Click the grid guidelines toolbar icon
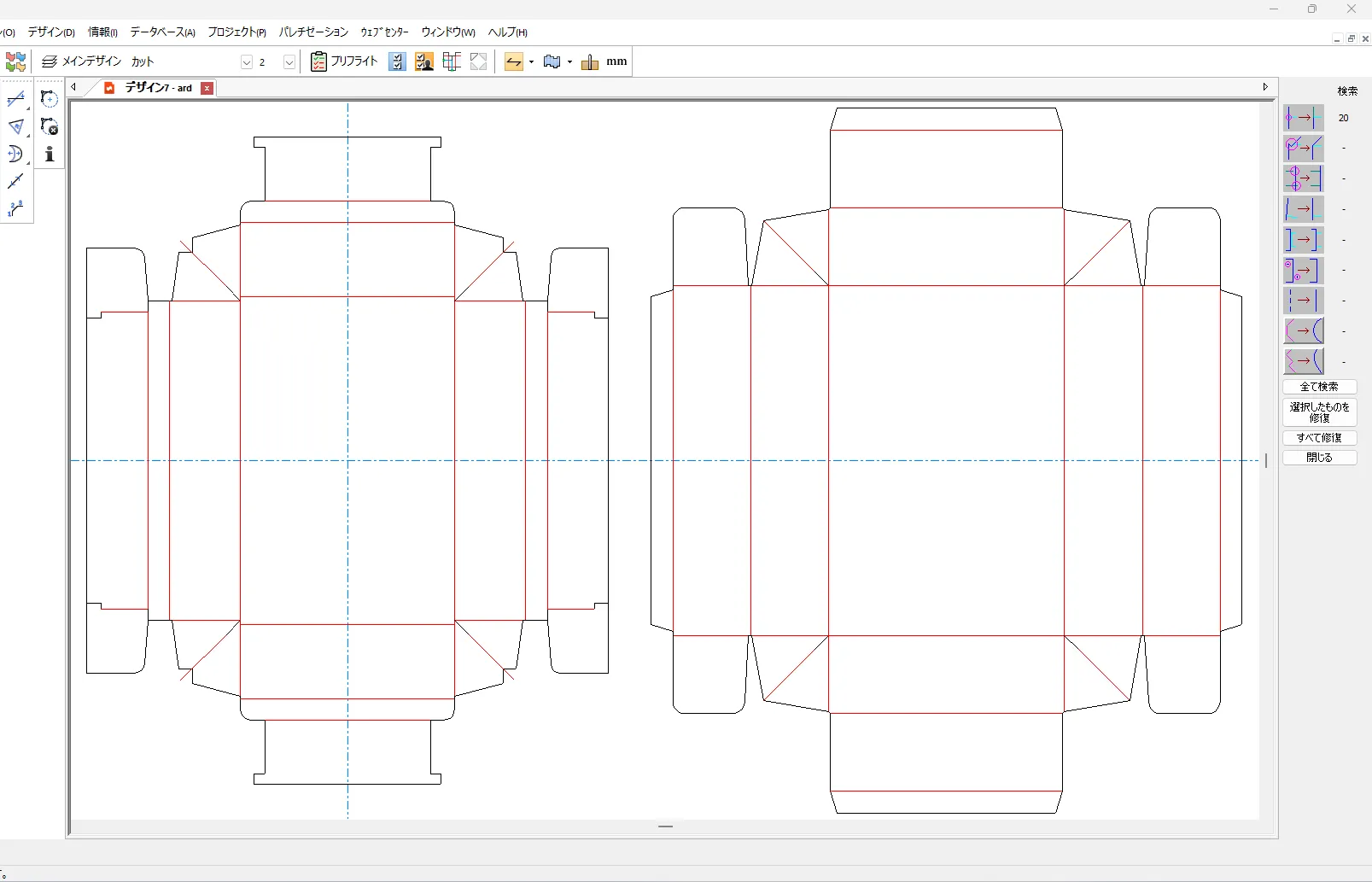 [452, 61]
